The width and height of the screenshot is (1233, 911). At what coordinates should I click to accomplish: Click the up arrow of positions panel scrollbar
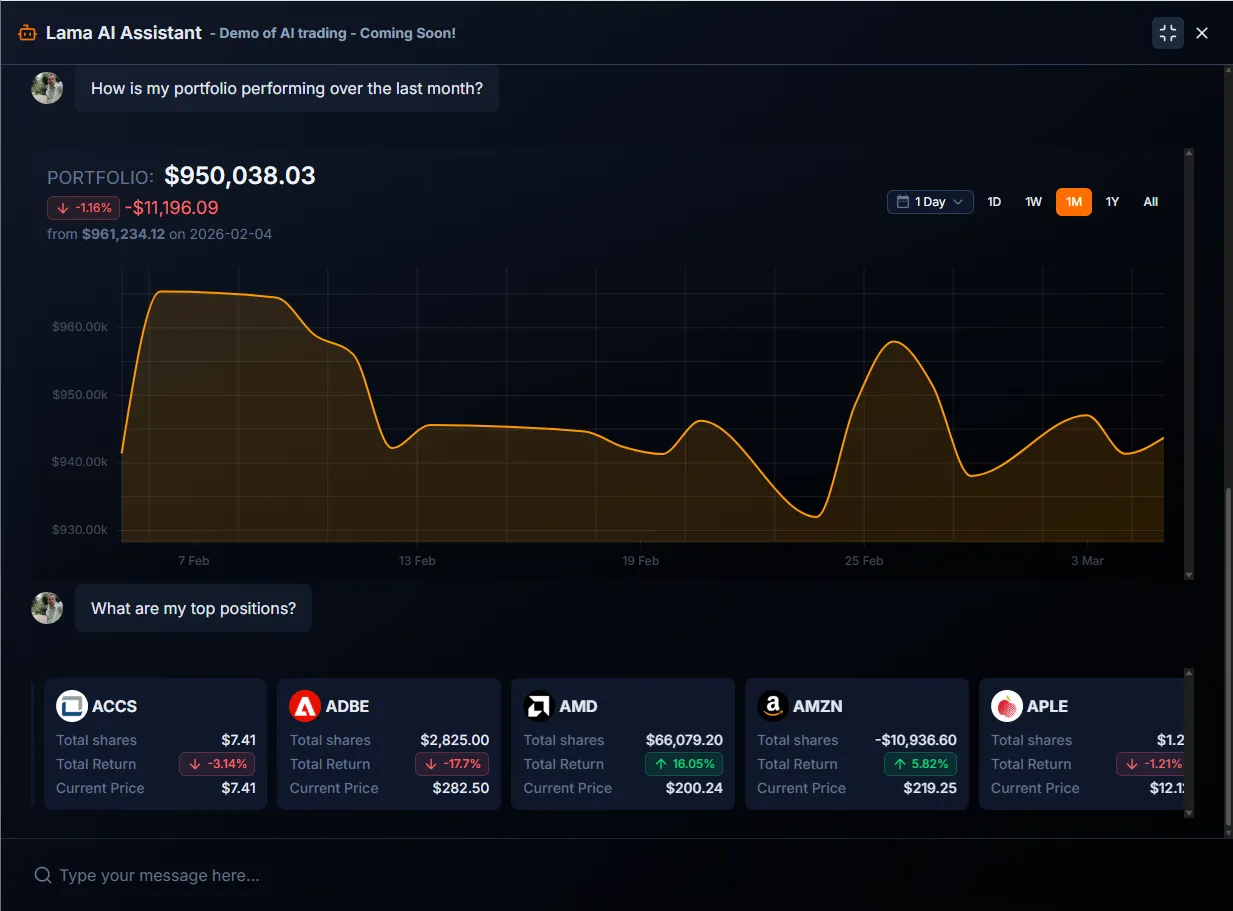(x=1189, y=673)
